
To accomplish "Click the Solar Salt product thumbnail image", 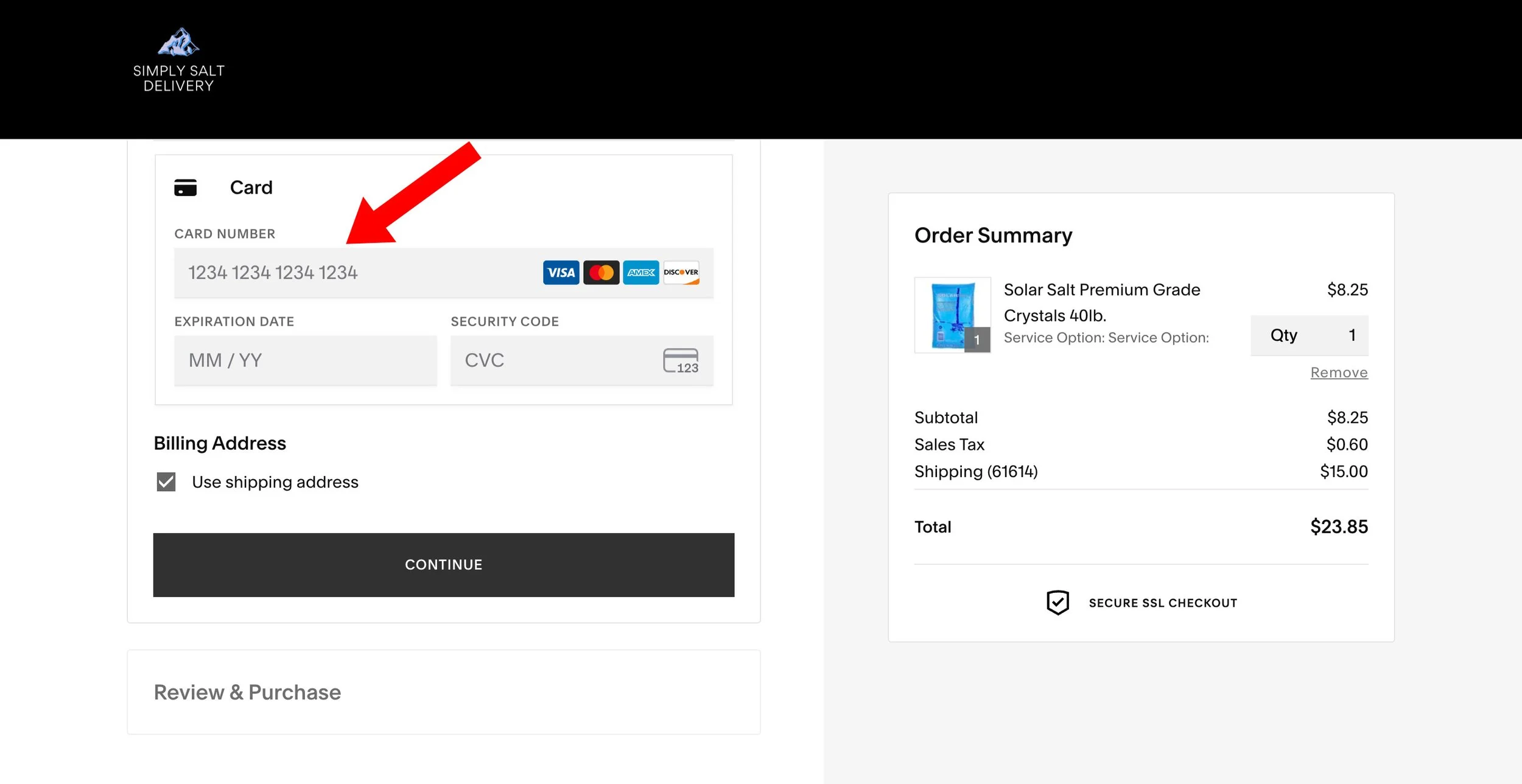I will click(x=953, y=315).
